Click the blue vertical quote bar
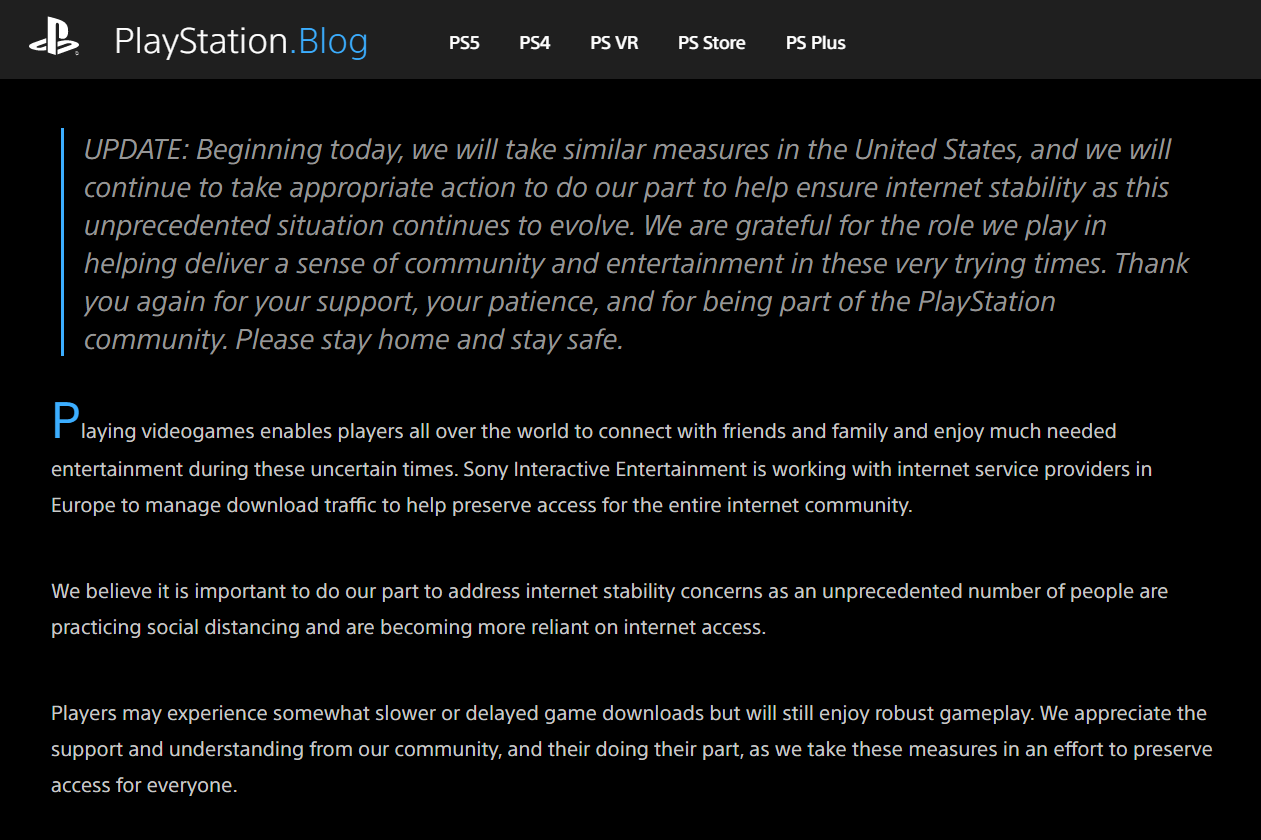The width and height of the screenshot is (1261, 840). (x=62, y=242)
